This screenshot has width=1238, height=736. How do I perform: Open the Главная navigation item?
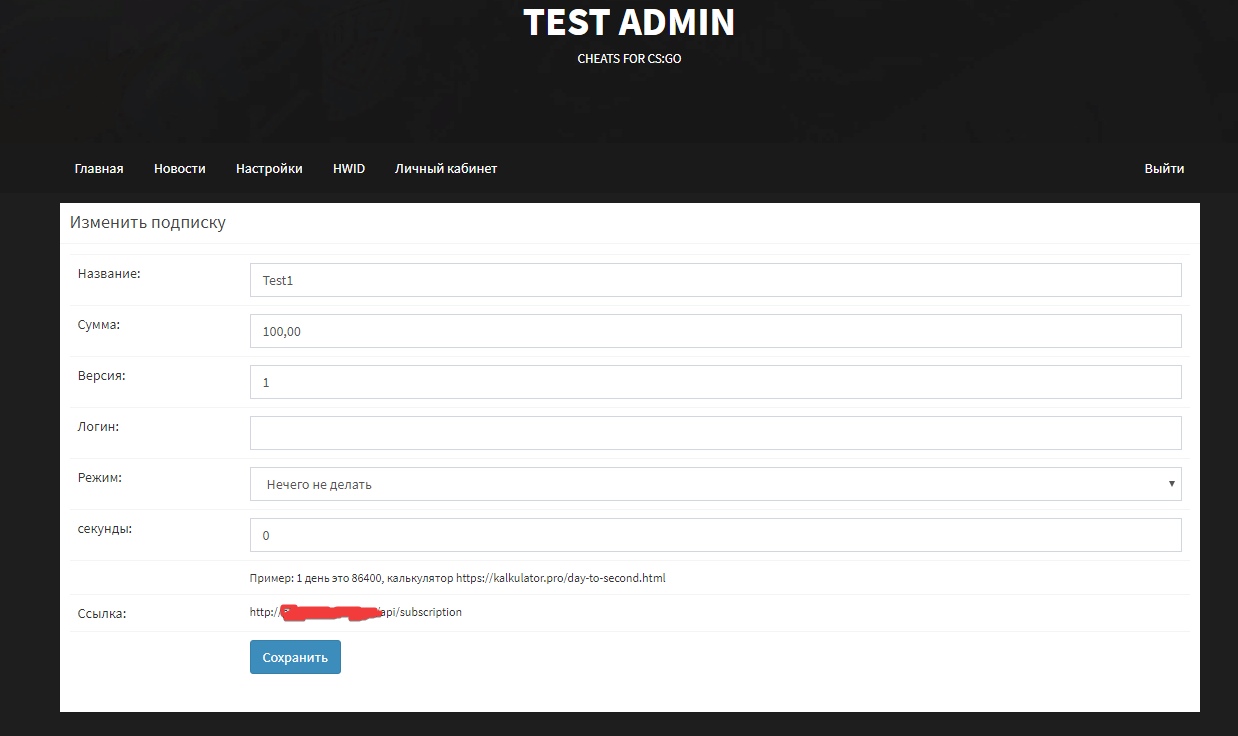99,169
